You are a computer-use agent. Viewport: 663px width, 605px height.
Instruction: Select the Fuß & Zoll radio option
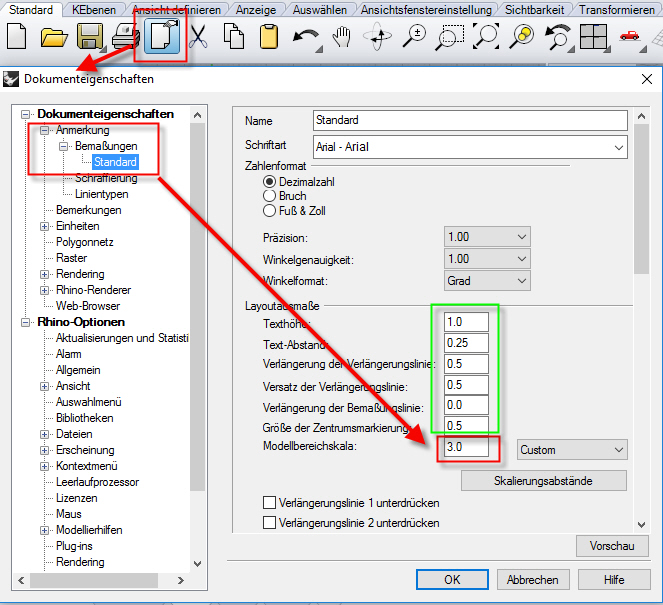click(x=269, y=211)
